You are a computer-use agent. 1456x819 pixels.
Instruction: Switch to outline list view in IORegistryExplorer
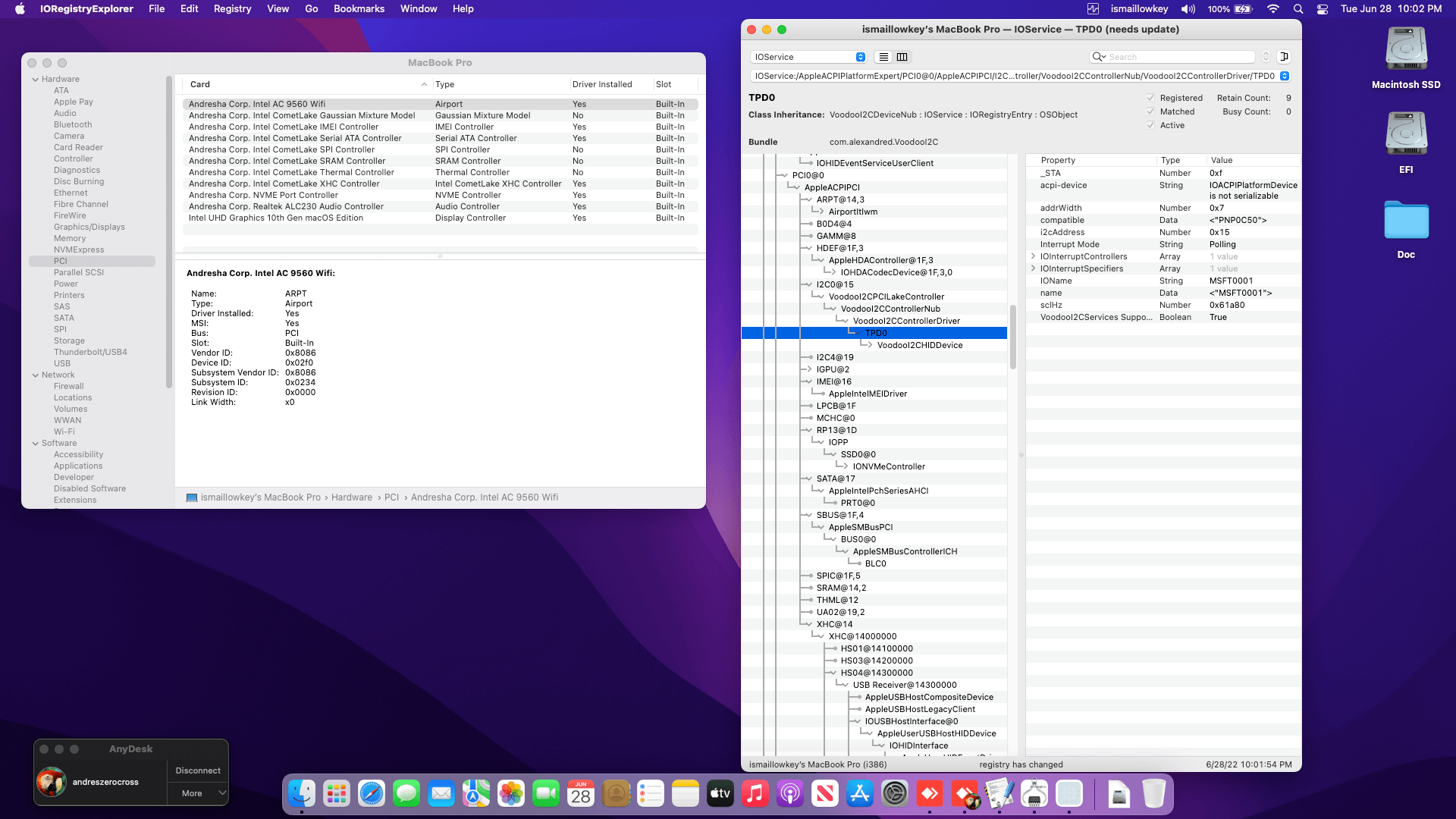883,57
